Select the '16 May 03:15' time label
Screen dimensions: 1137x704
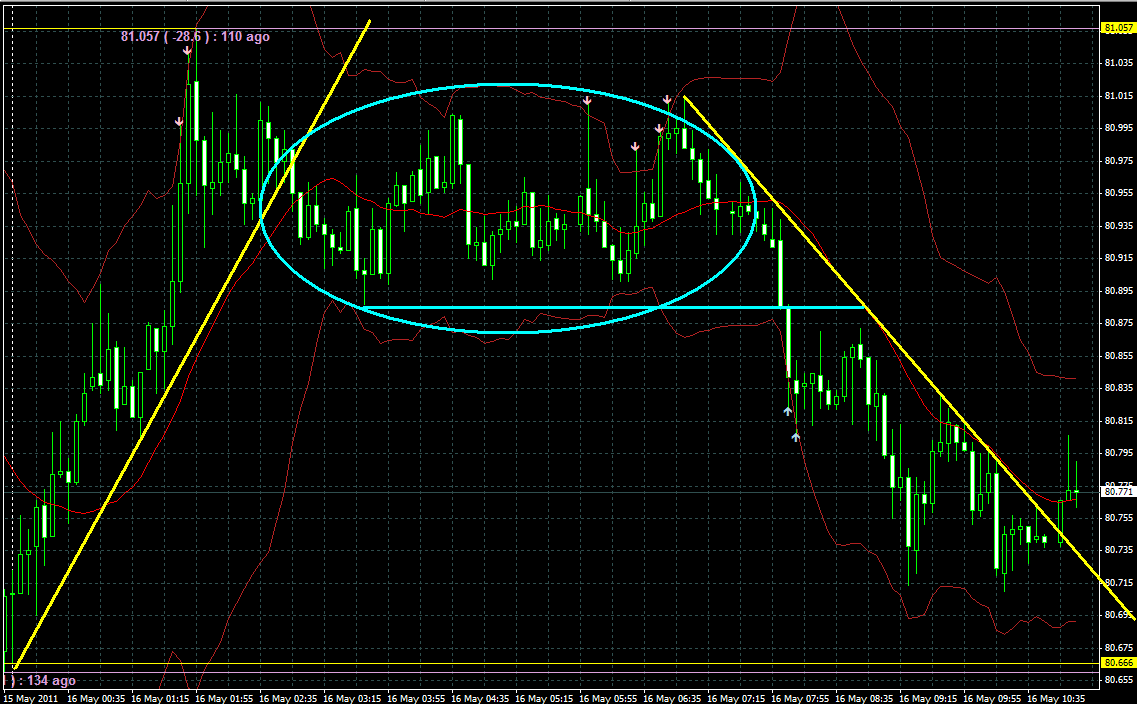[355, 698]
